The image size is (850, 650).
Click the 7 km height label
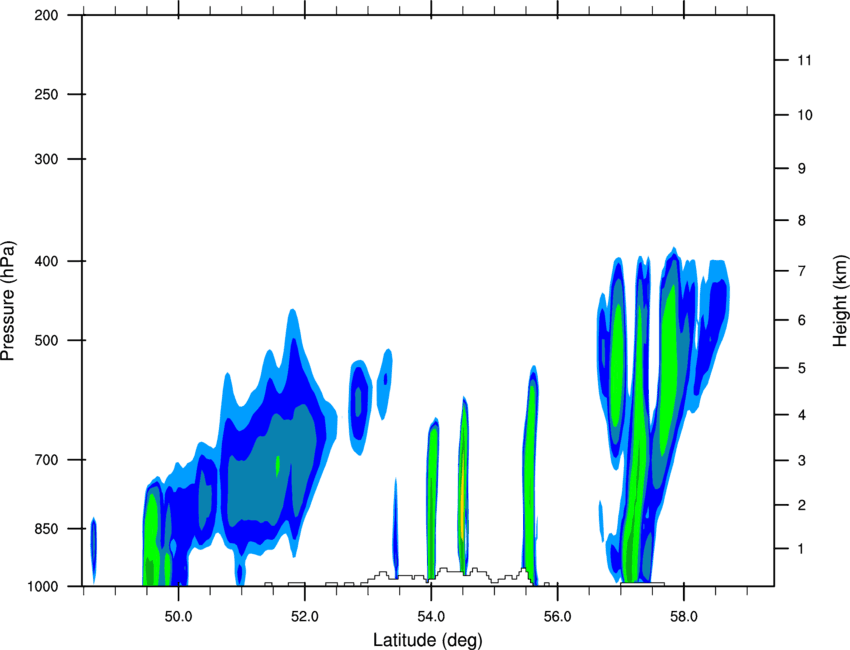[x=802, y=271]
